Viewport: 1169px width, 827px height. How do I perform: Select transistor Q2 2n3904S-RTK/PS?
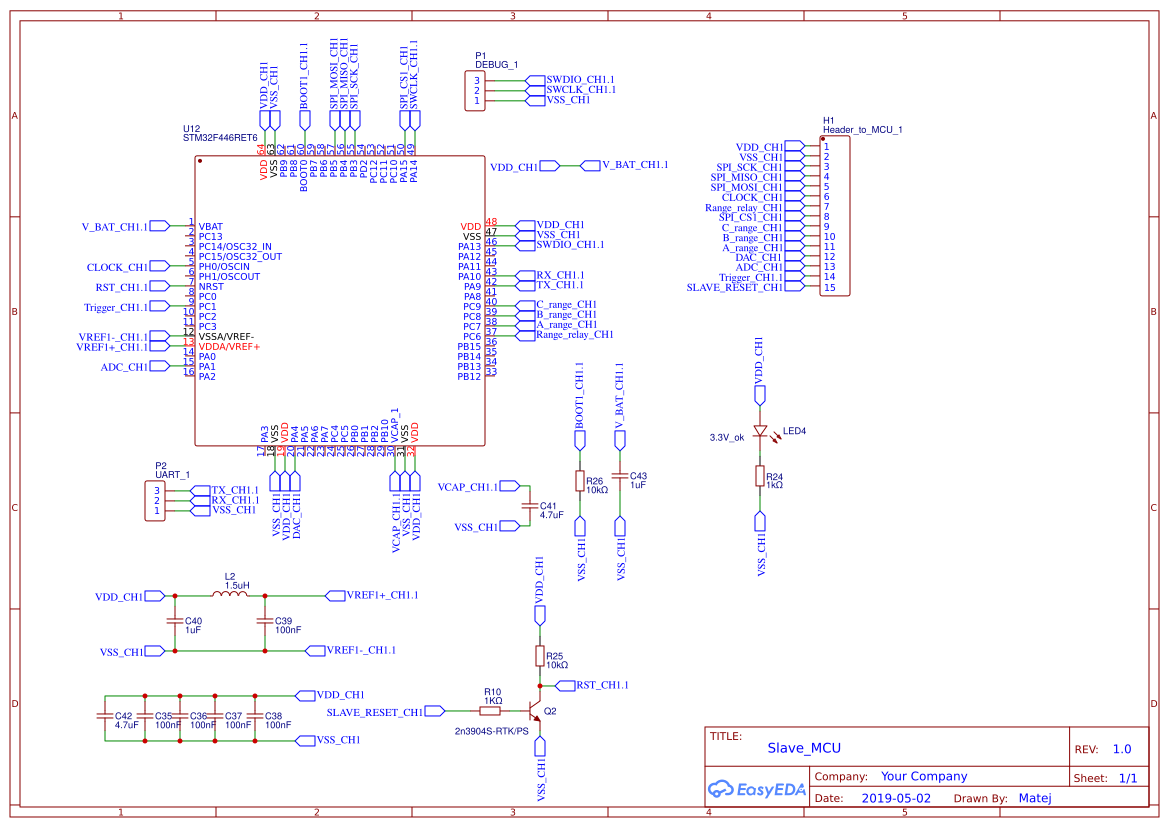pos(533,713)
